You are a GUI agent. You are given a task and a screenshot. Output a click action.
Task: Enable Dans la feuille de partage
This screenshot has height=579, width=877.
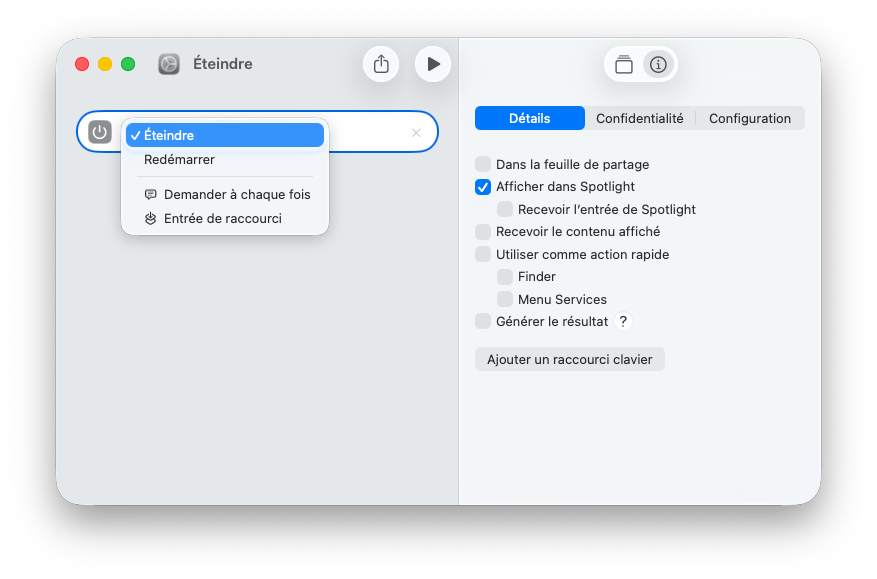pos(484,164)
